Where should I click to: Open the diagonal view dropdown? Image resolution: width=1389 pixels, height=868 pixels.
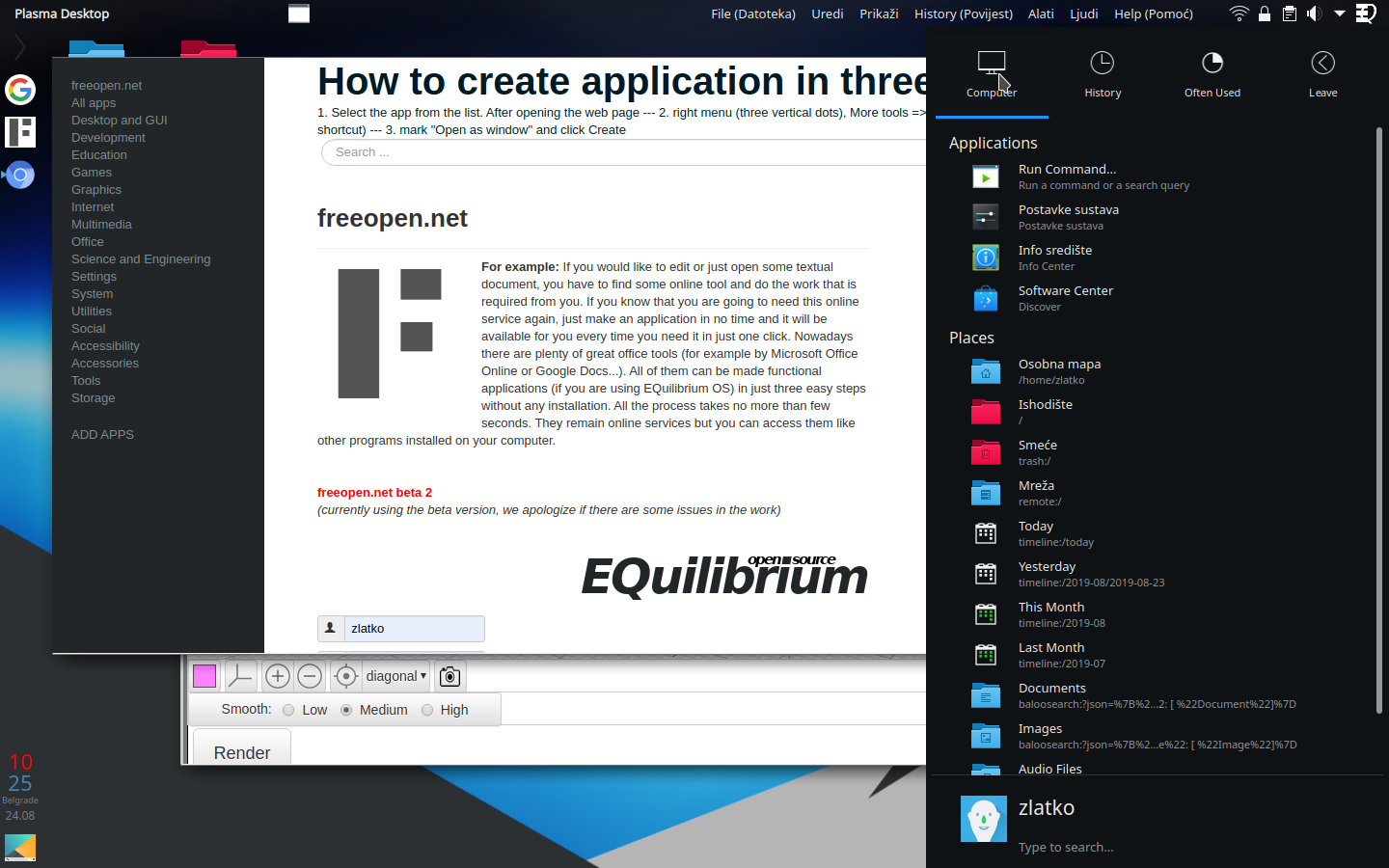point(395,676)
